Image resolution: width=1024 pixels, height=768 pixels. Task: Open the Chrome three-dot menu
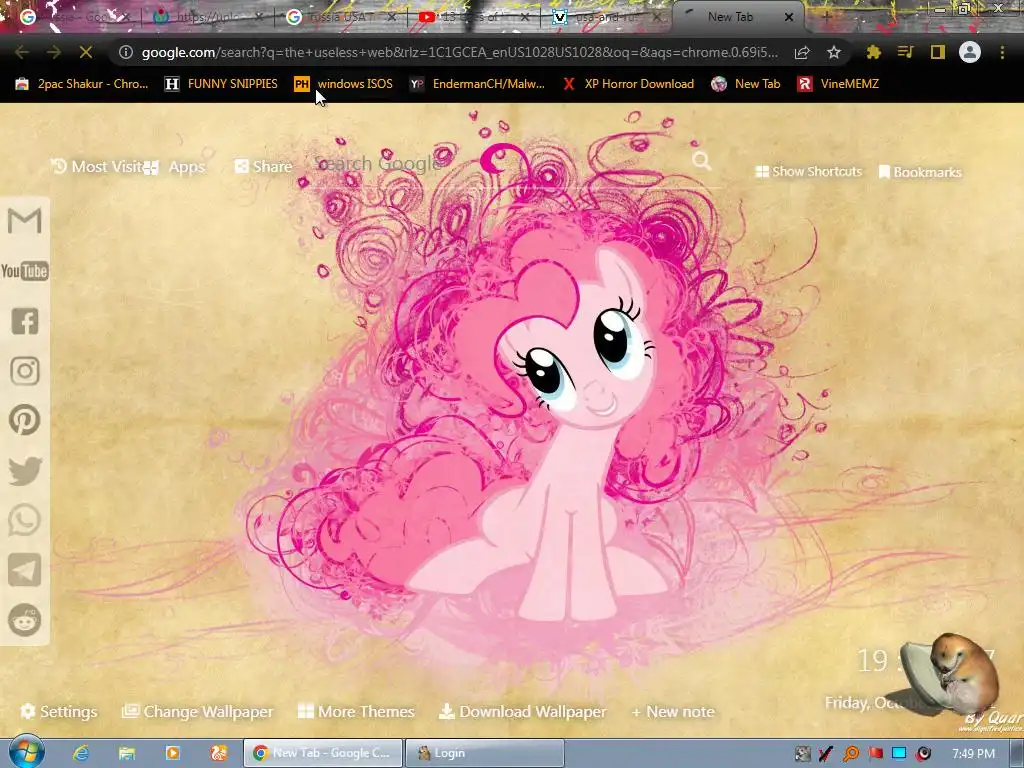coord(1002,52)
